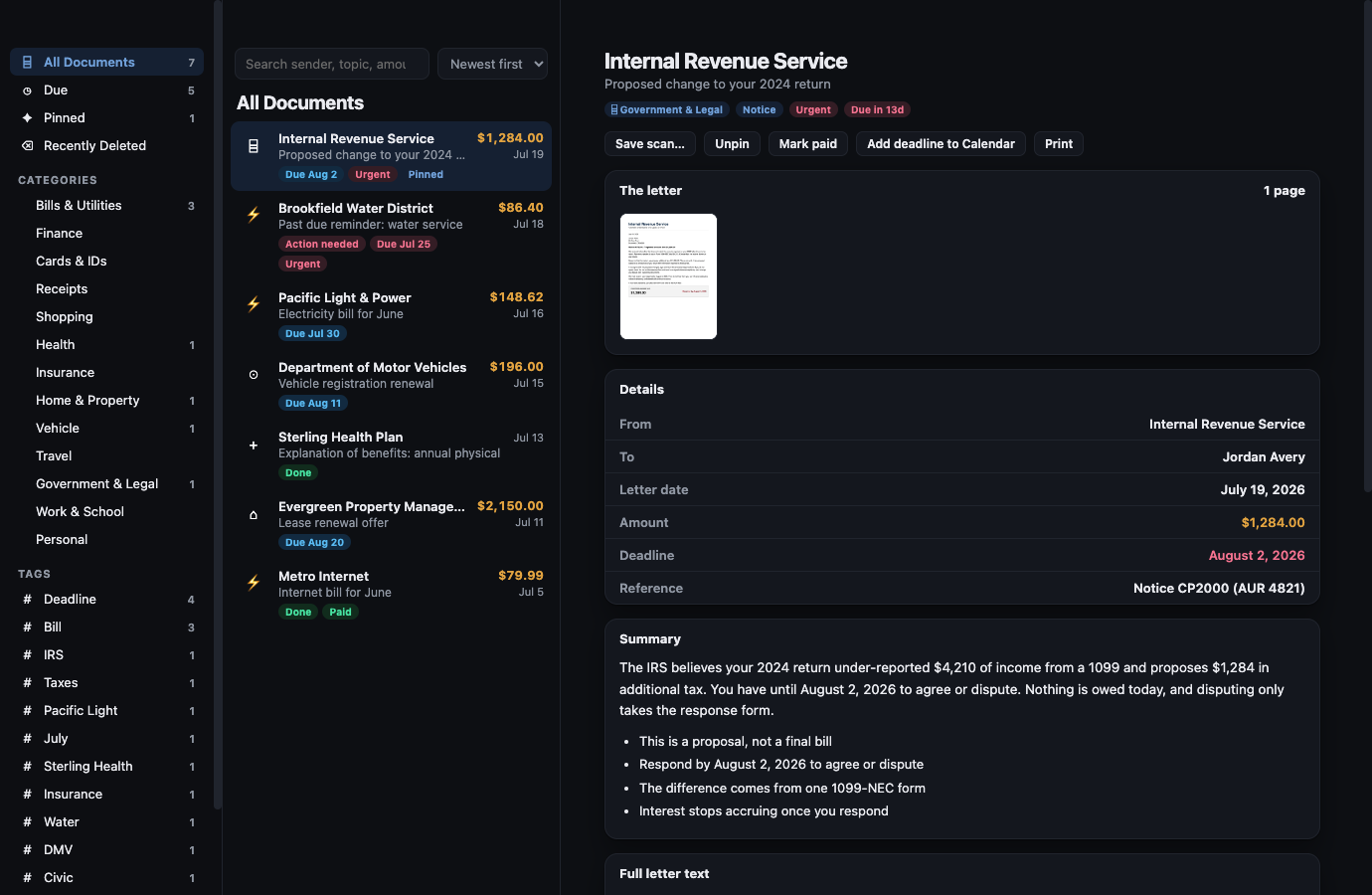The image size is (1372, 895).
Task: Select Travel category
Action: (106, 455)
